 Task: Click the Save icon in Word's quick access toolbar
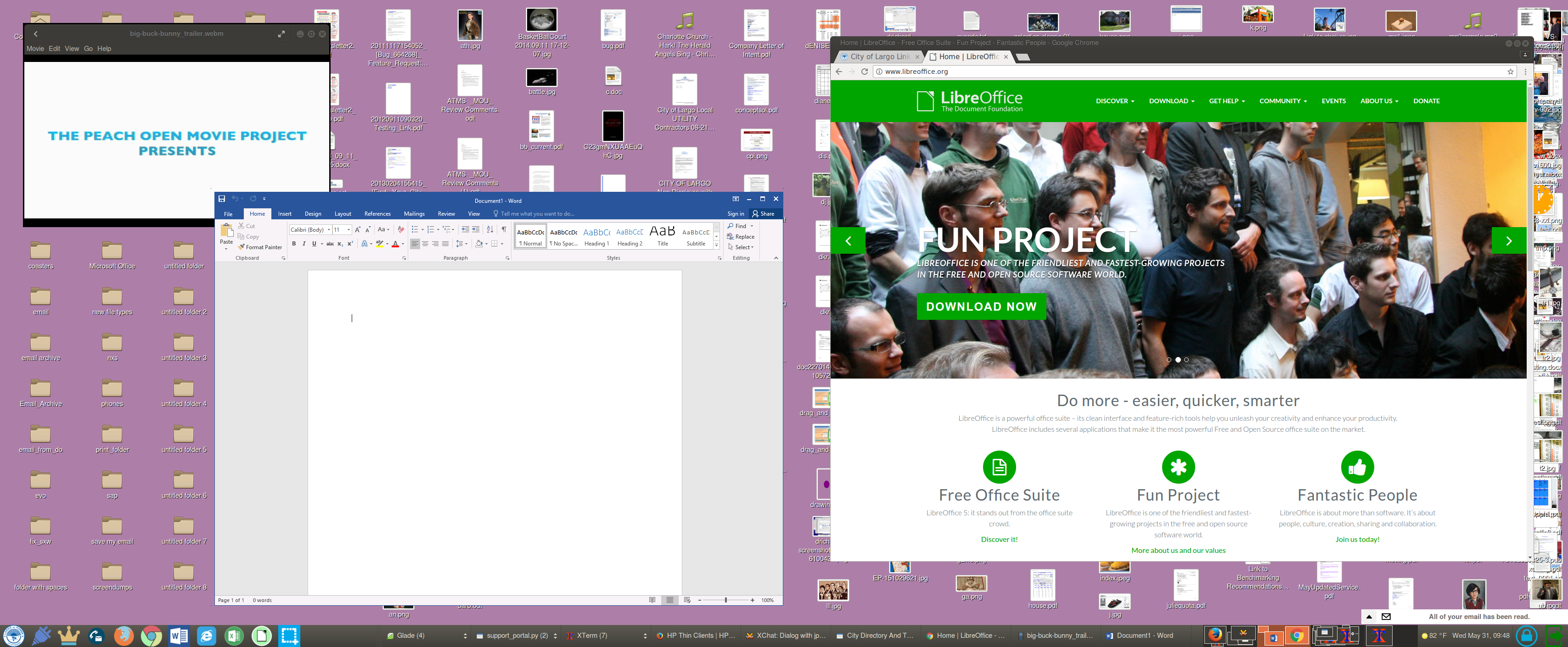pos(222,199)
